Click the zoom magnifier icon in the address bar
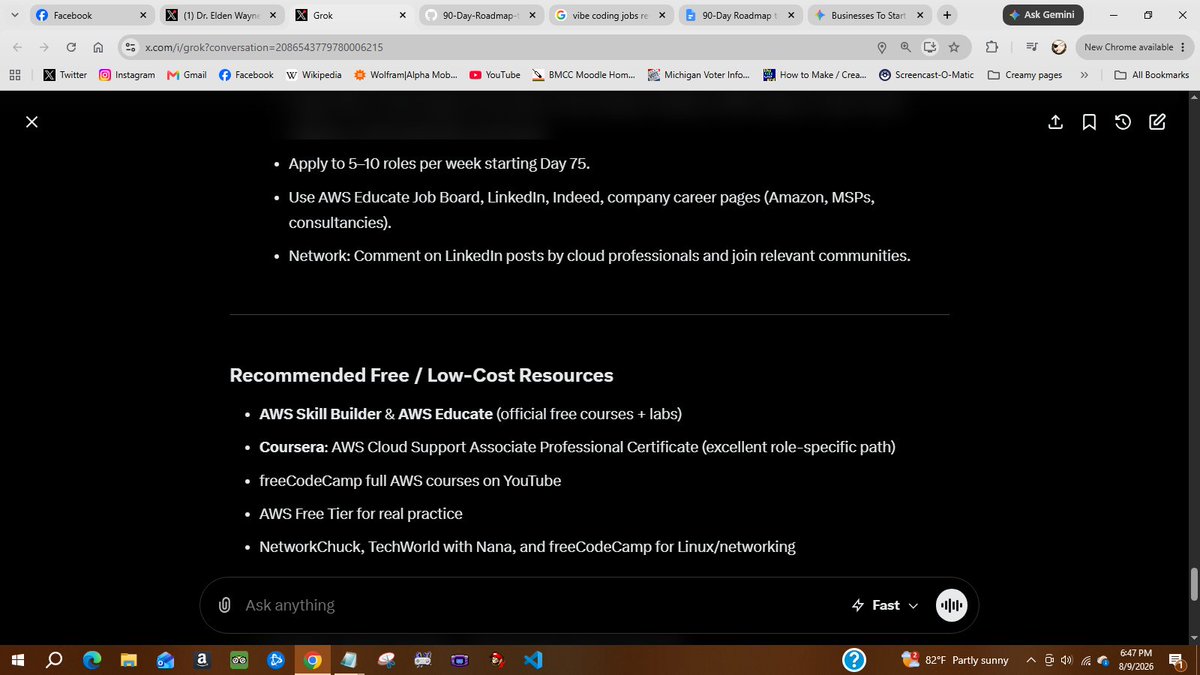 pos(905,47)
